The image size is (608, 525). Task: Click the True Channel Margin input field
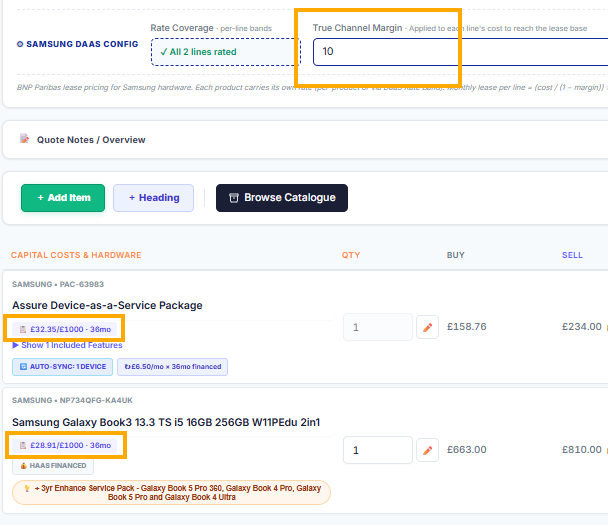pos(461,52)
